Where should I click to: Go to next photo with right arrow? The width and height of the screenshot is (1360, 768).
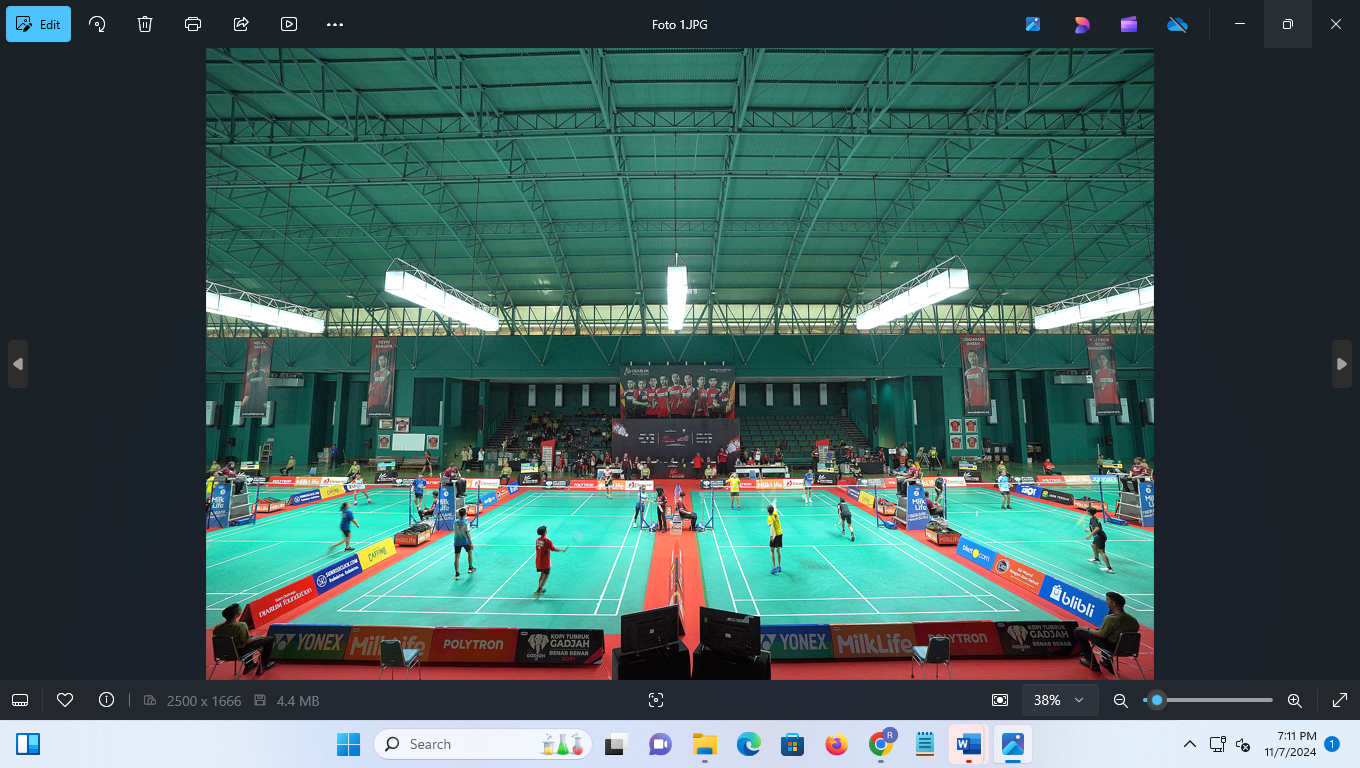pyautogui.click(x=1342, y=364)
